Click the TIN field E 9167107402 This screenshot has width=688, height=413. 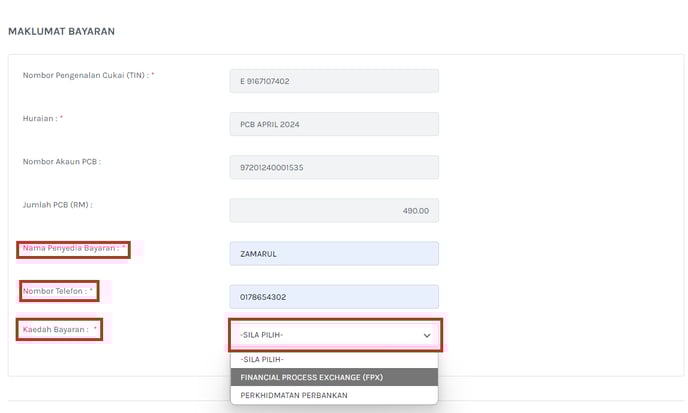(x=334, y=81)
